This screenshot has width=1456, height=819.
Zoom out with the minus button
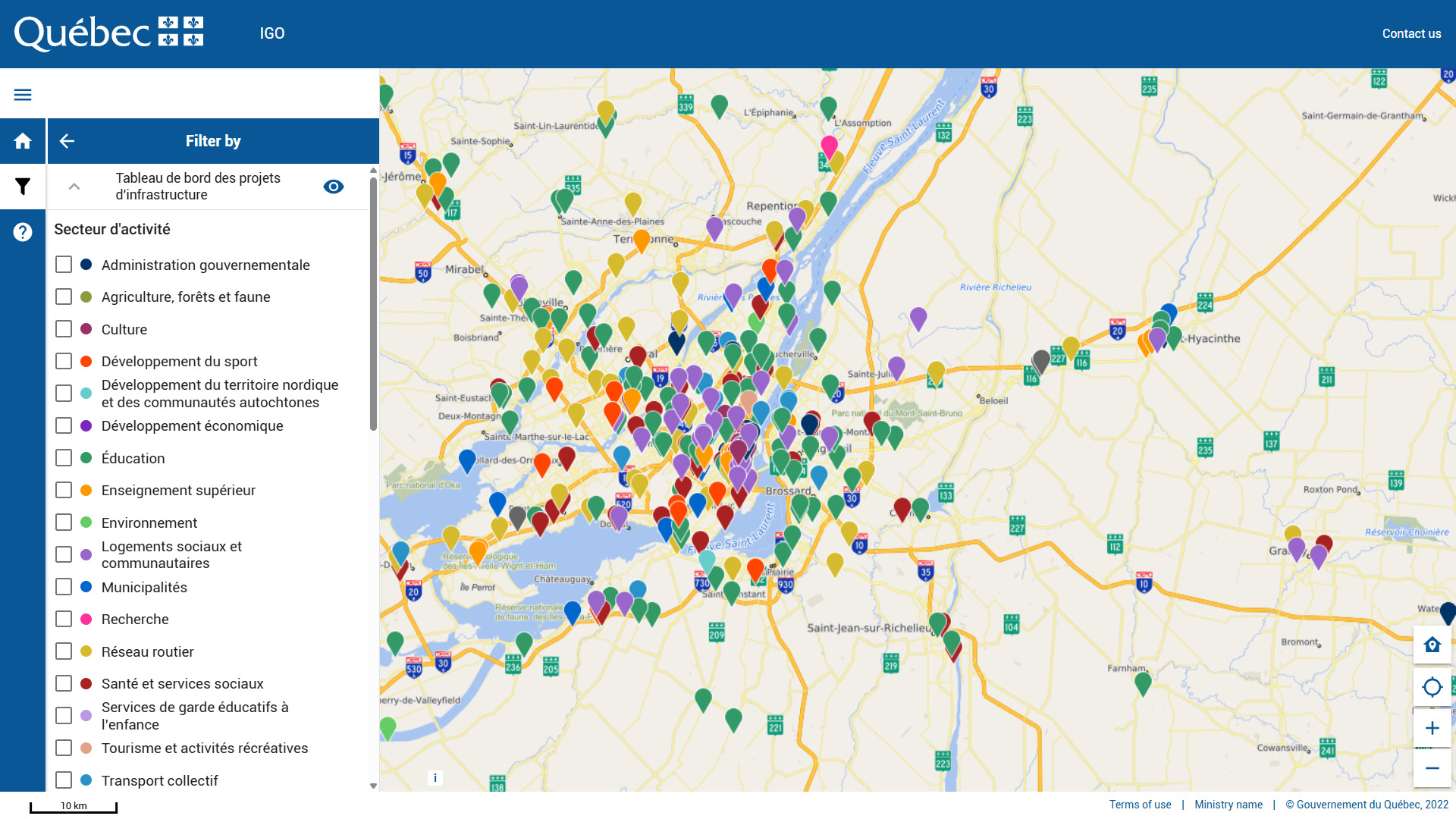1432,768
